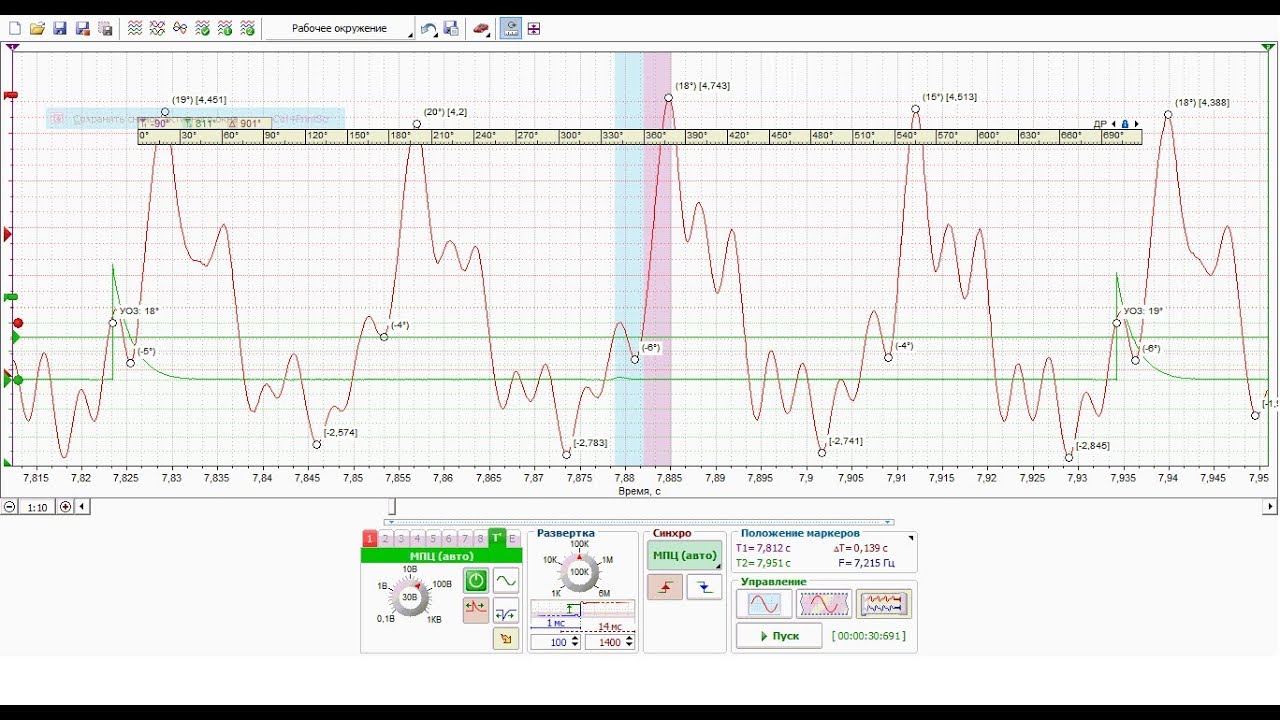Image resolution: width=1280 pixels, height=720 pixels.
Task: Toggle the blue lock icon on ruler
Action: (x=1125, y=124)
